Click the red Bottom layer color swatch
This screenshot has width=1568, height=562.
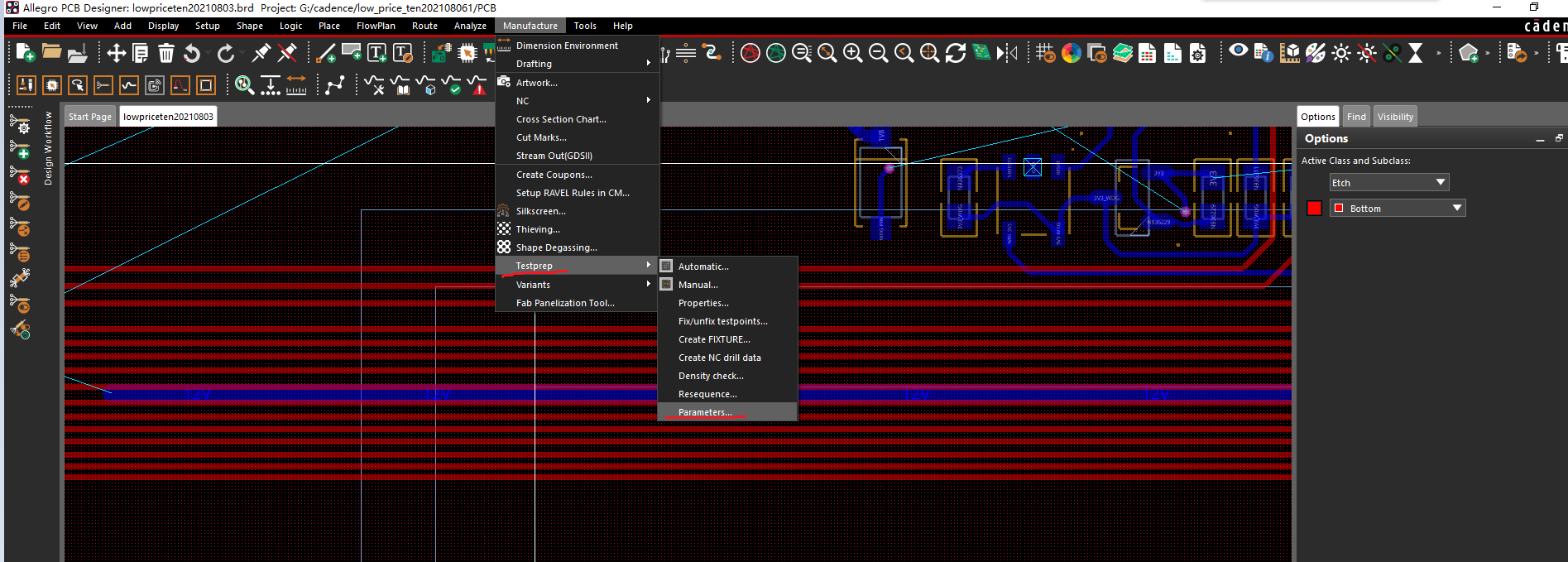[x=1314, y=208]
